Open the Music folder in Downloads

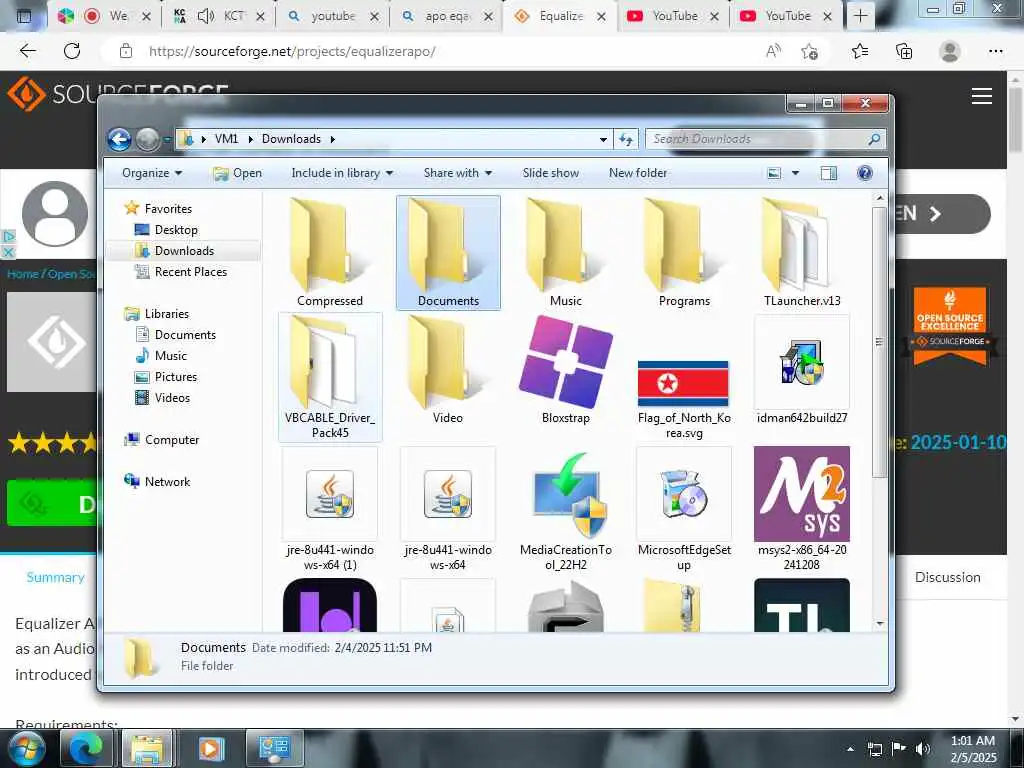[566, 253]
